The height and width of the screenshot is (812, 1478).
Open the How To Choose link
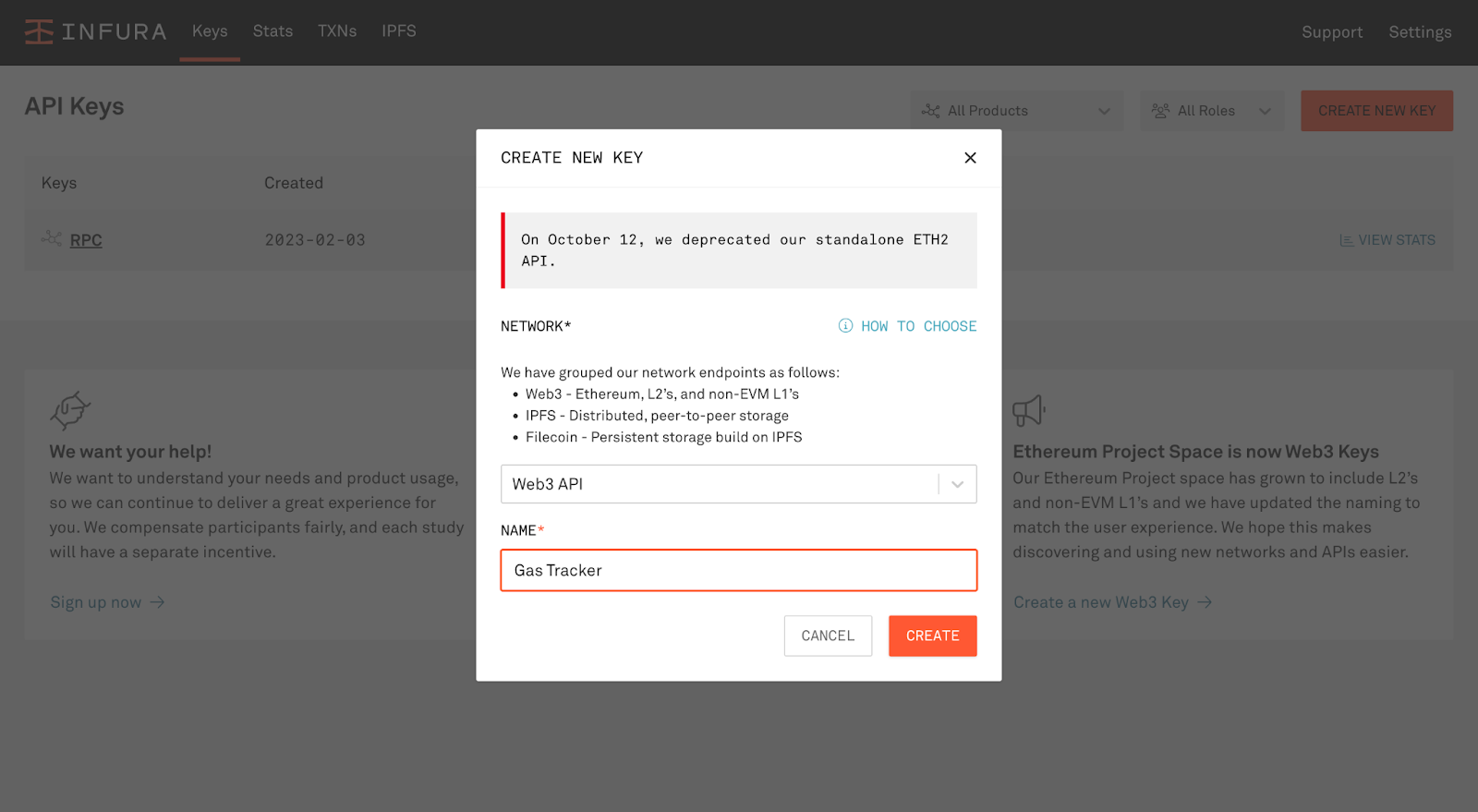(x=918, y=326)
